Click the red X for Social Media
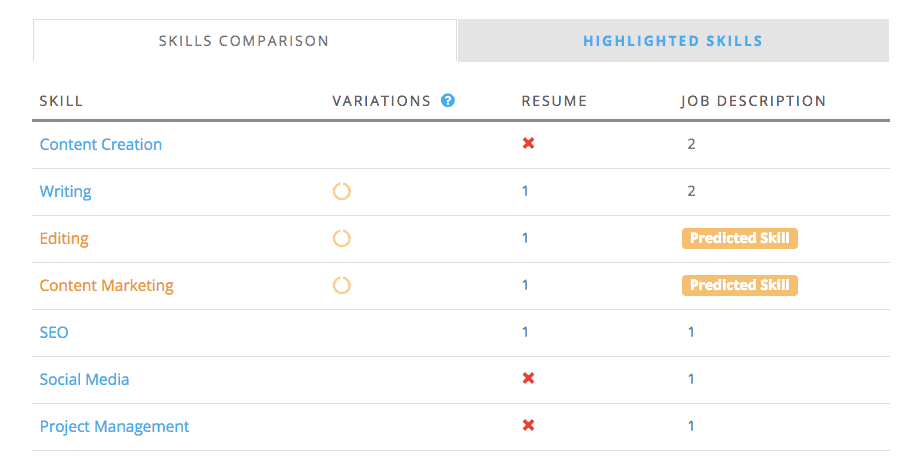 coord(528,379)
